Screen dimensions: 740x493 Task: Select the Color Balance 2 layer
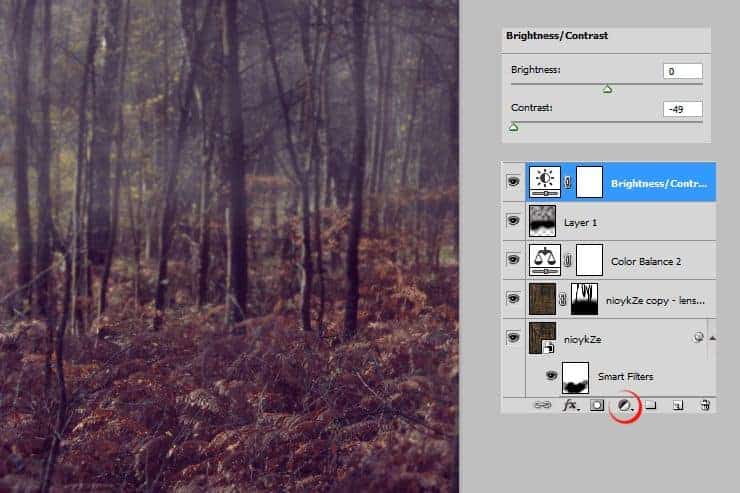(644, 260)
